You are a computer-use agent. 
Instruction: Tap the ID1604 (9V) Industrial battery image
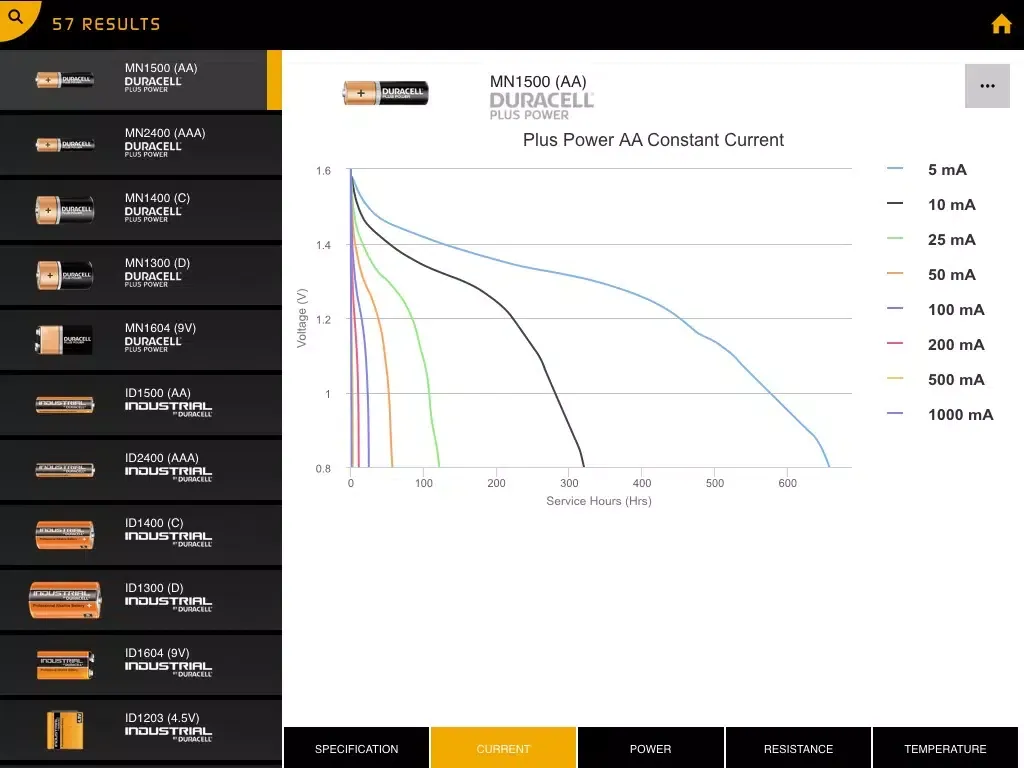pos(65,665)
